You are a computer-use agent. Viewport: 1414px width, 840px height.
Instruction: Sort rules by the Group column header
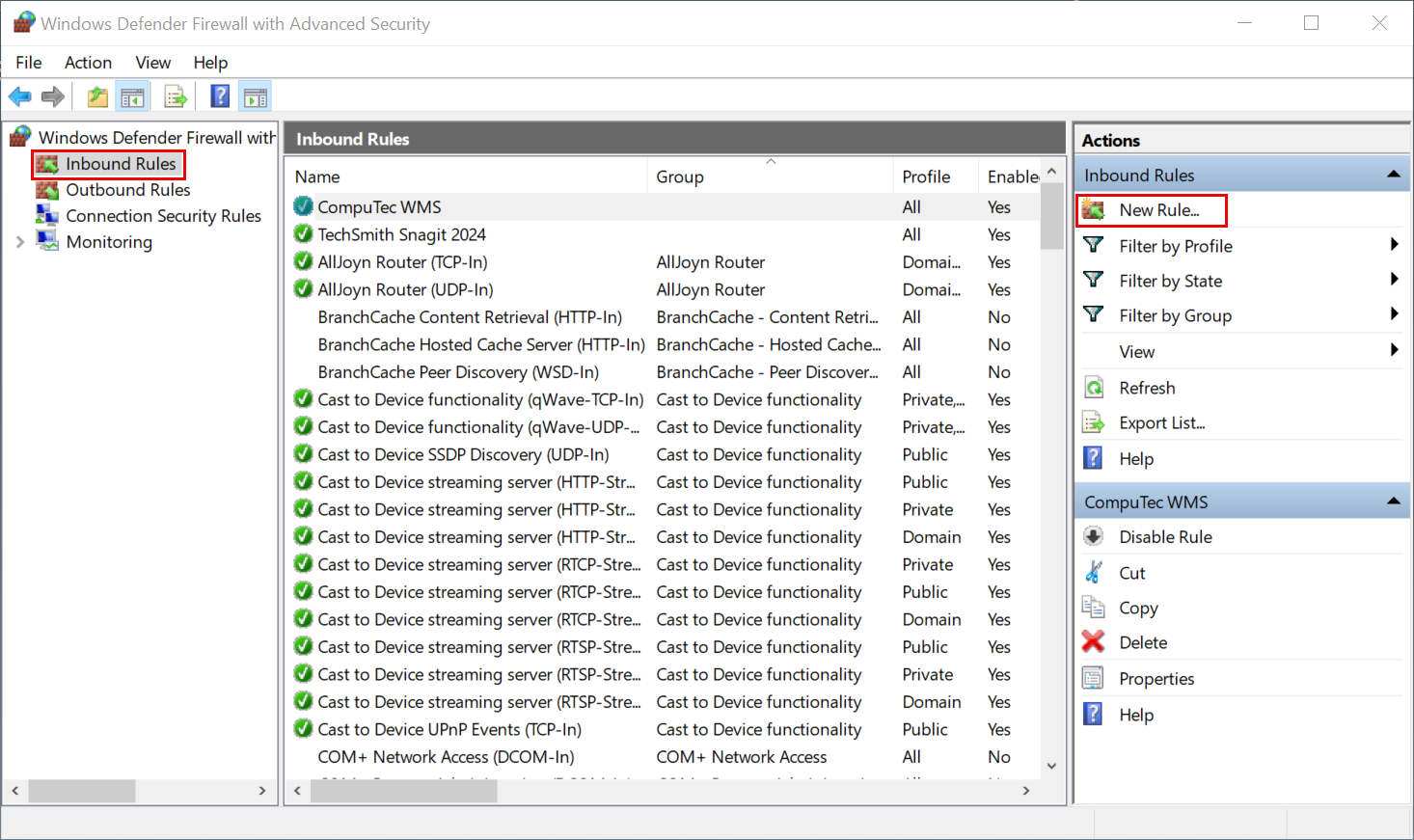click(x=680, y=177)
